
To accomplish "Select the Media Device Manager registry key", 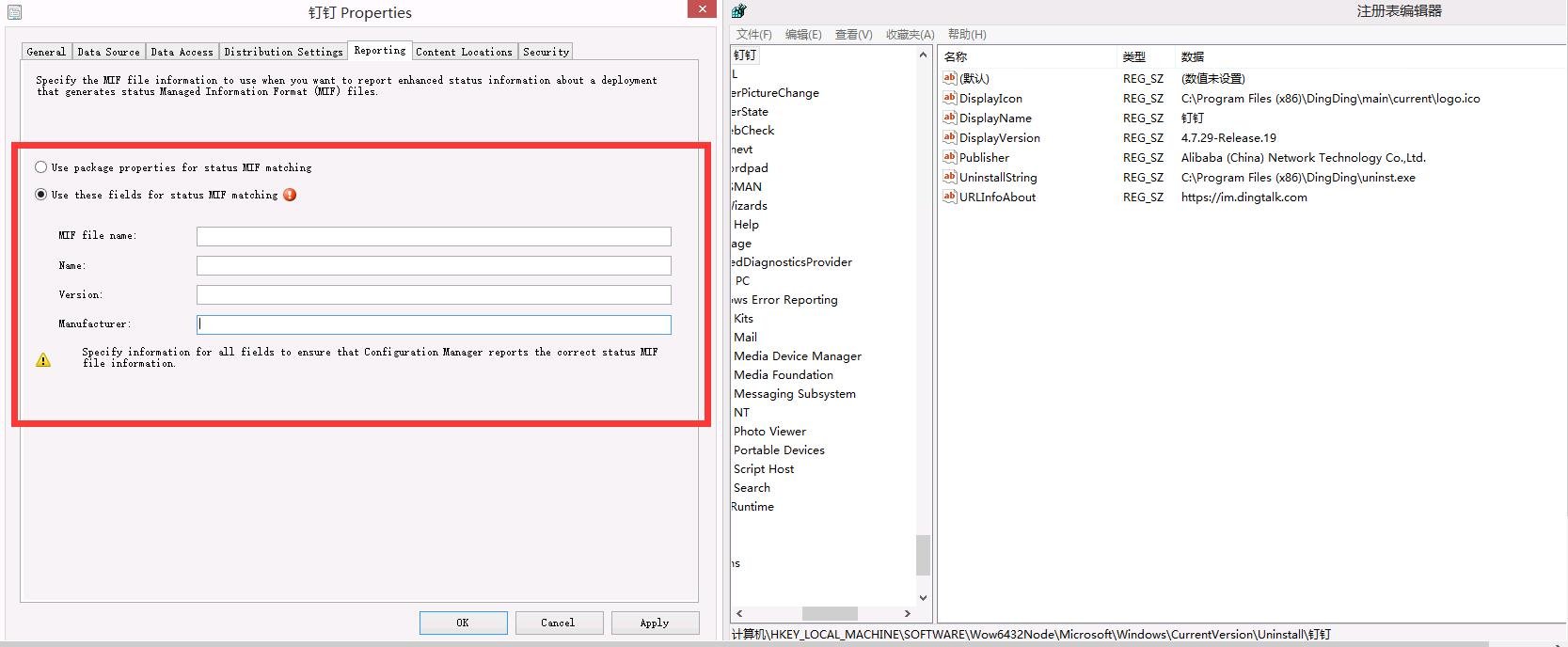I will (798, 356).
